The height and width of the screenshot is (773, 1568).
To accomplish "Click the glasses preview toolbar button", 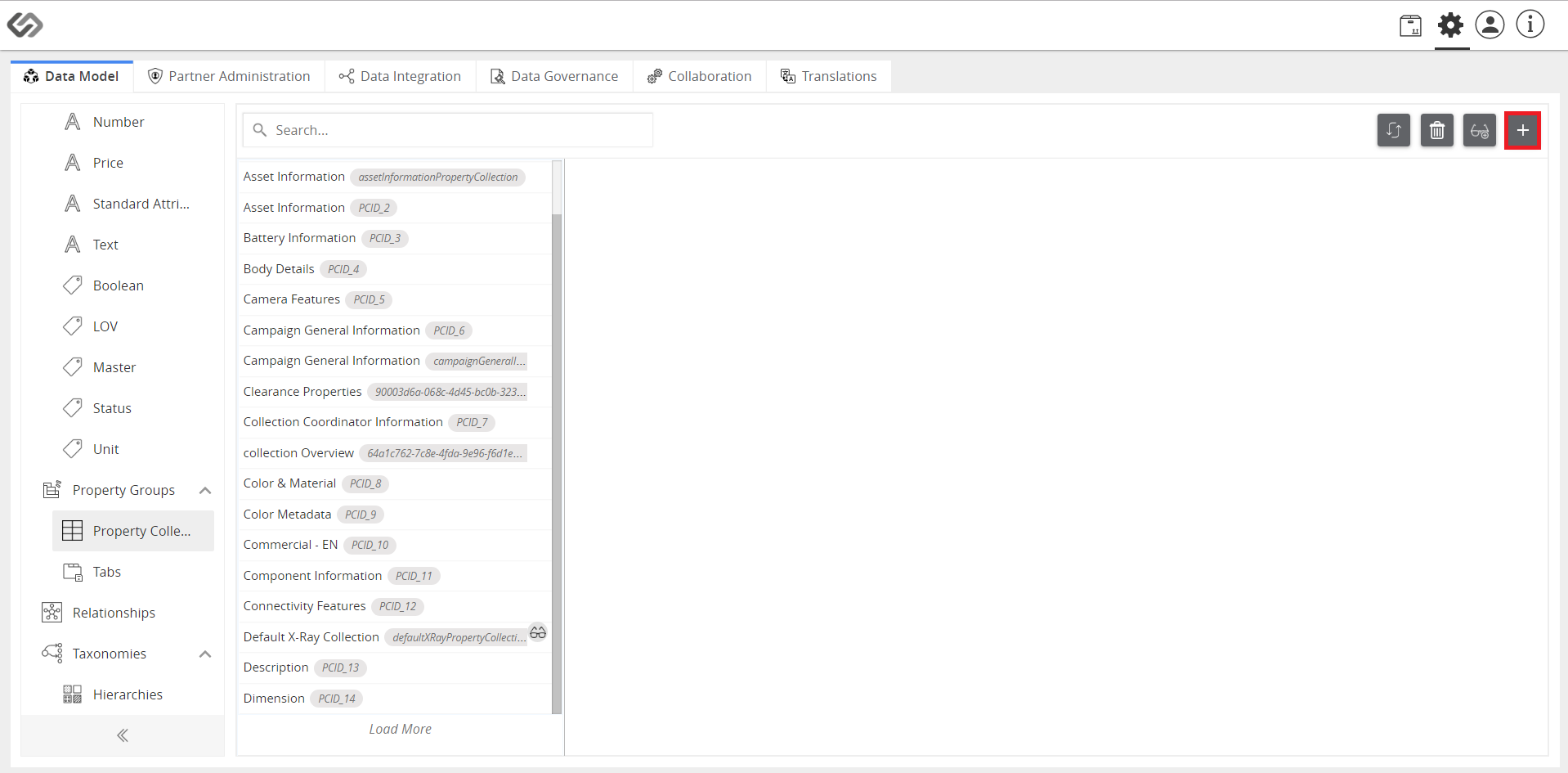I will pos(1480,130).
